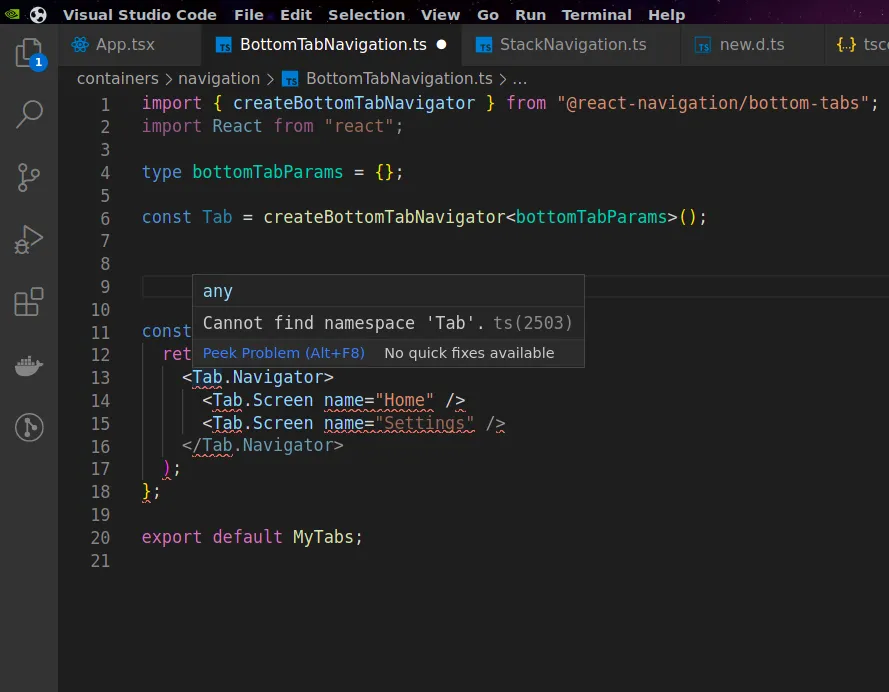Click the 'any' type text in hover popup
This screenshot has width=889, height=692.
coord(218,291)
